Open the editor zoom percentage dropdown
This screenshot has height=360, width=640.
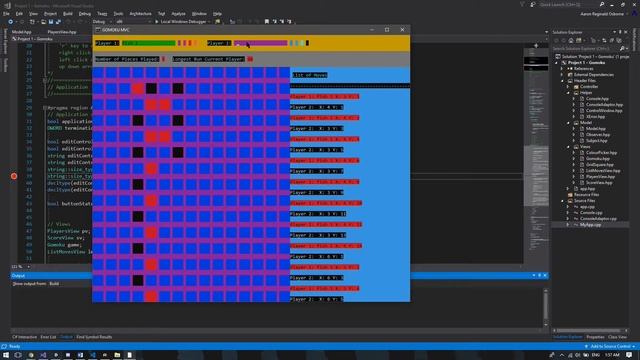pyautogui.click(x=21, y=267)
